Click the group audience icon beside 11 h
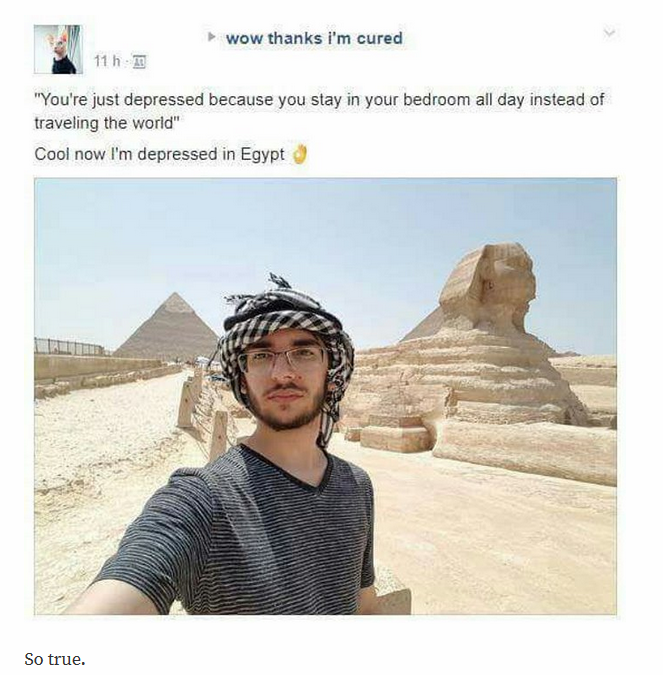 (139, 62)
